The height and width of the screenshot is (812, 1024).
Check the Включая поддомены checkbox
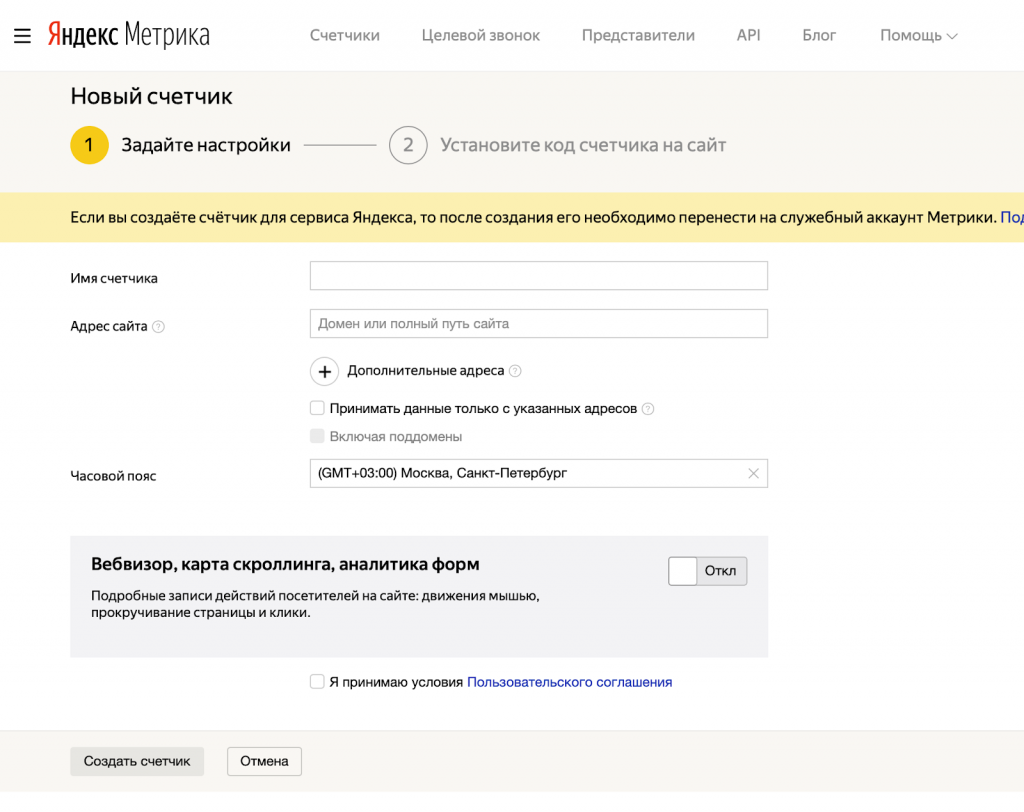317,436
